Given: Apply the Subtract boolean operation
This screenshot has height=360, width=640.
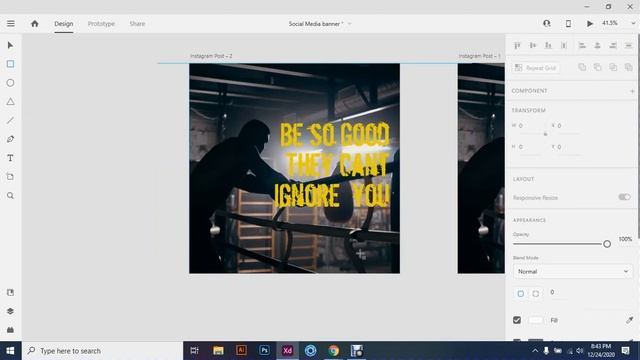Looking at the screenshot, I should pyautogui.click(x=598, y=67).
